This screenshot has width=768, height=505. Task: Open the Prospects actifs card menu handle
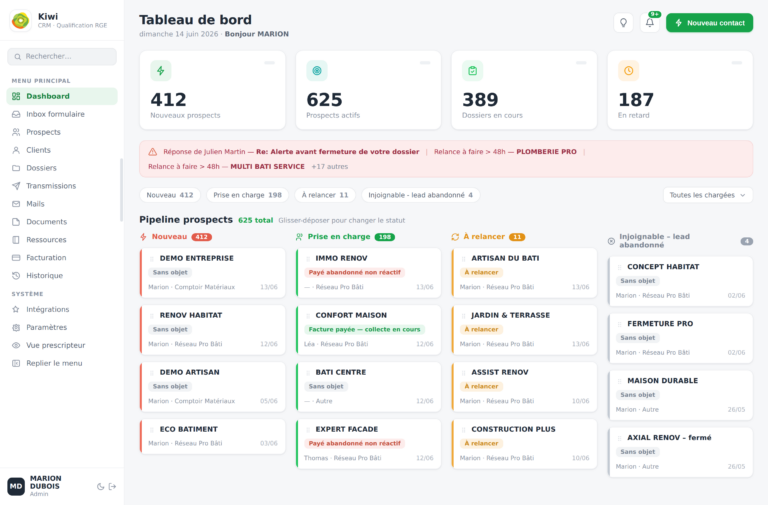[x=425, y=63]
